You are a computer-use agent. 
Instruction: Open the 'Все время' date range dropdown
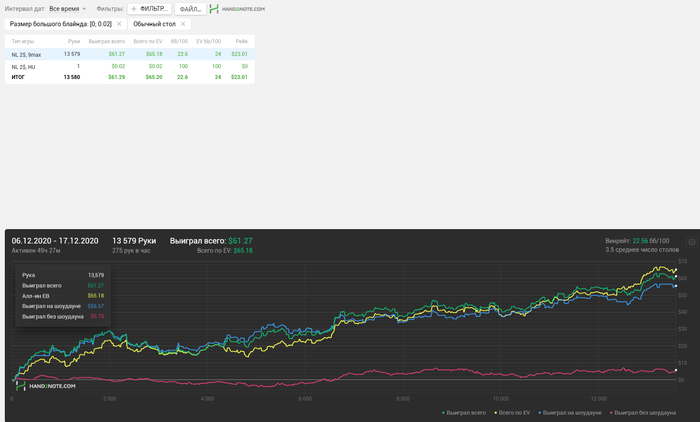(67, 8)
